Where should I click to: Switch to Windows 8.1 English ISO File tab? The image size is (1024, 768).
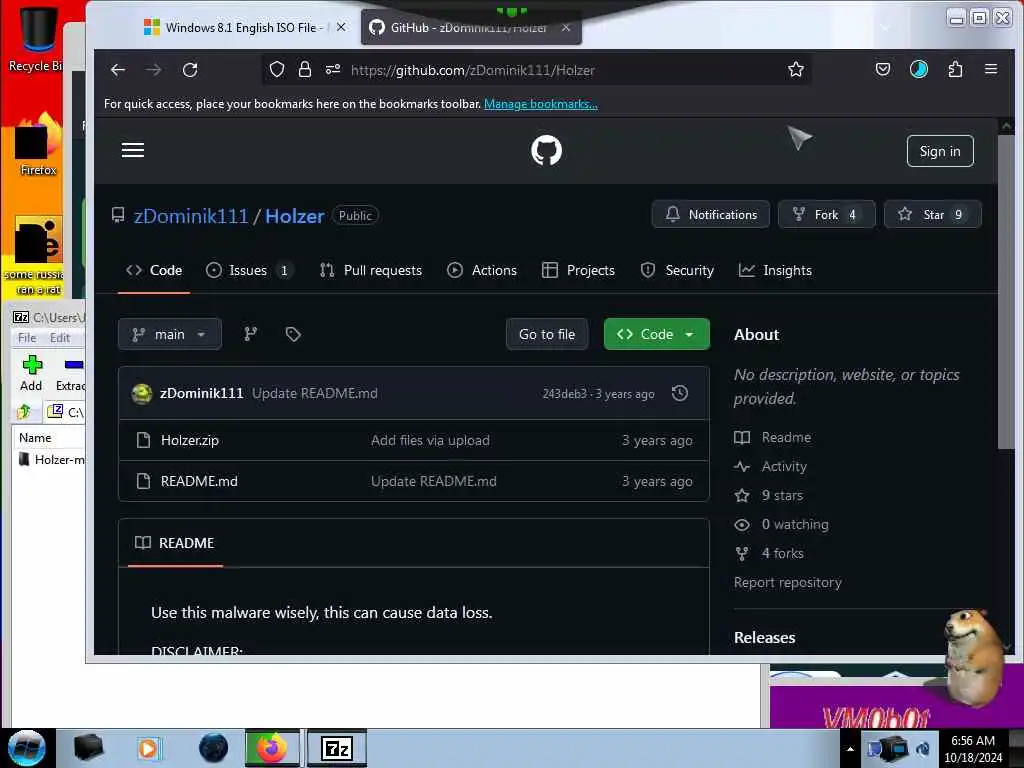click(244, 27)
